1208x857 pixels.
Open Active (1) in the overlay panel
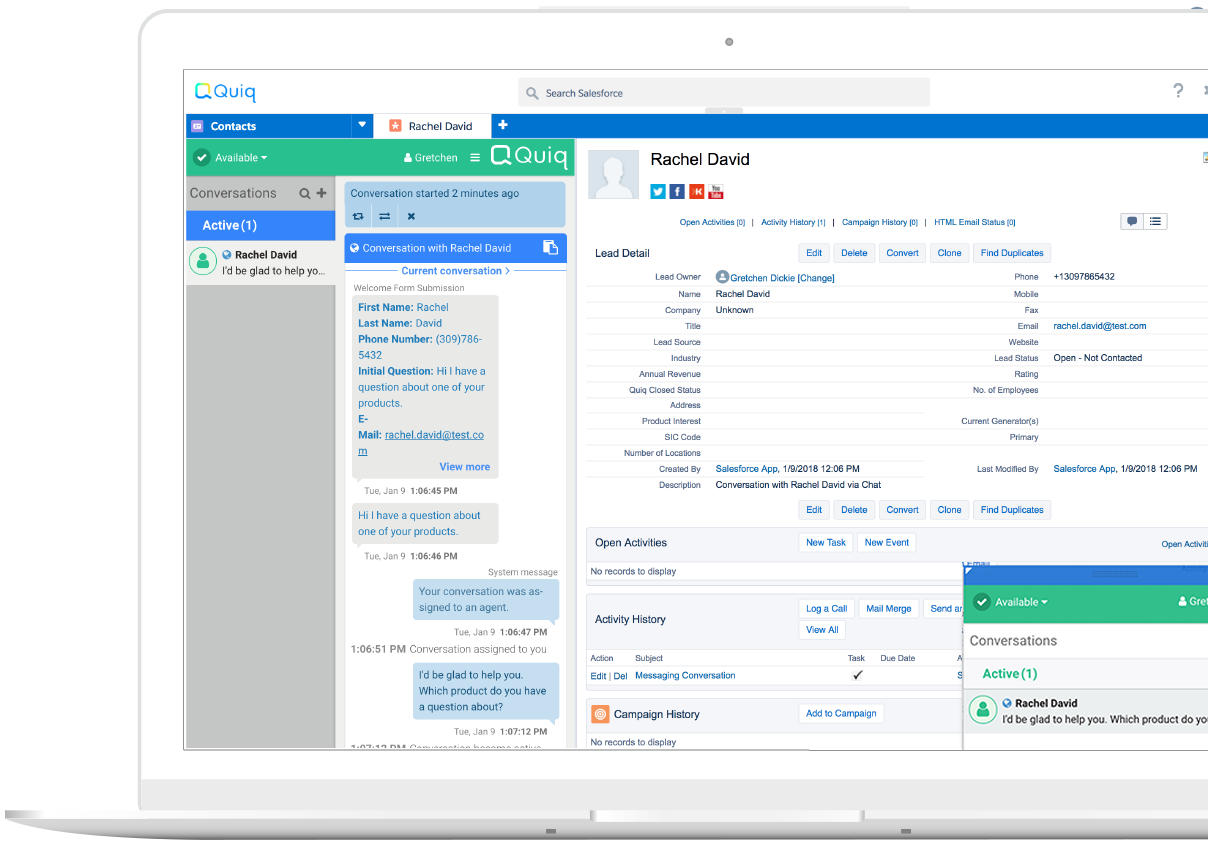1010,674
